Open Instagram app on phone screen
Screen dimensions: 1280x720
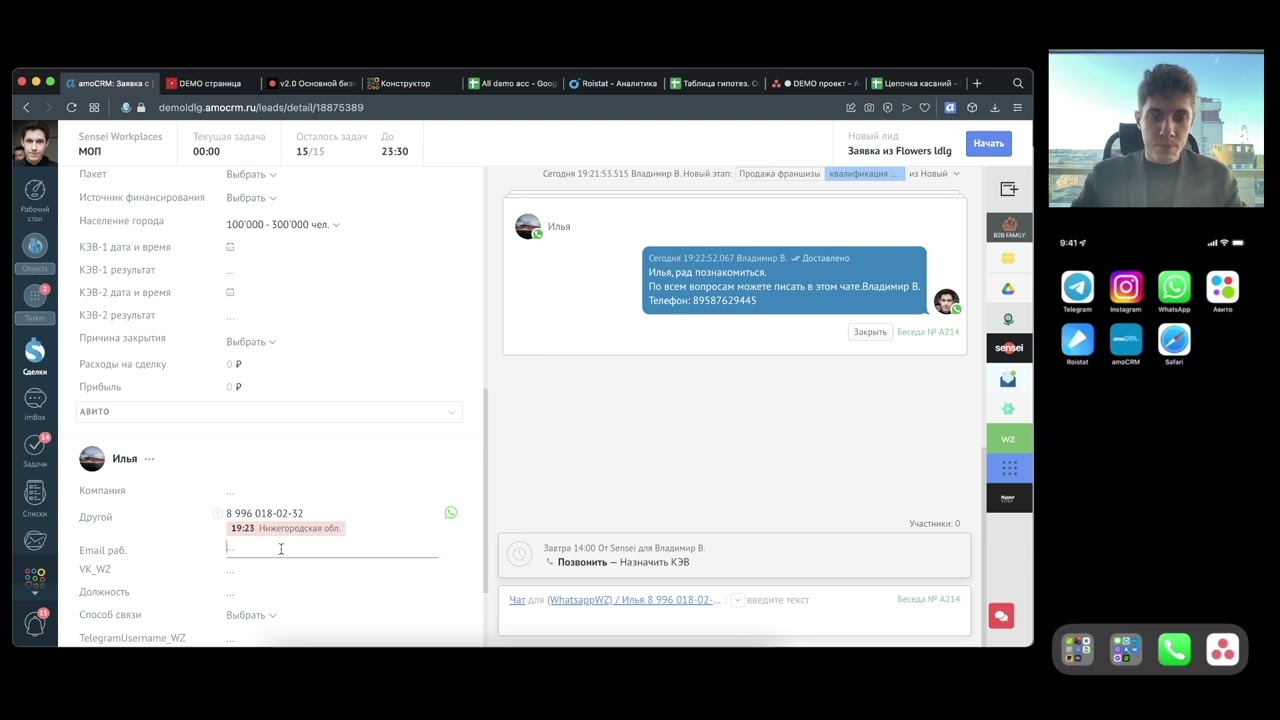(x=1125, y=288)
